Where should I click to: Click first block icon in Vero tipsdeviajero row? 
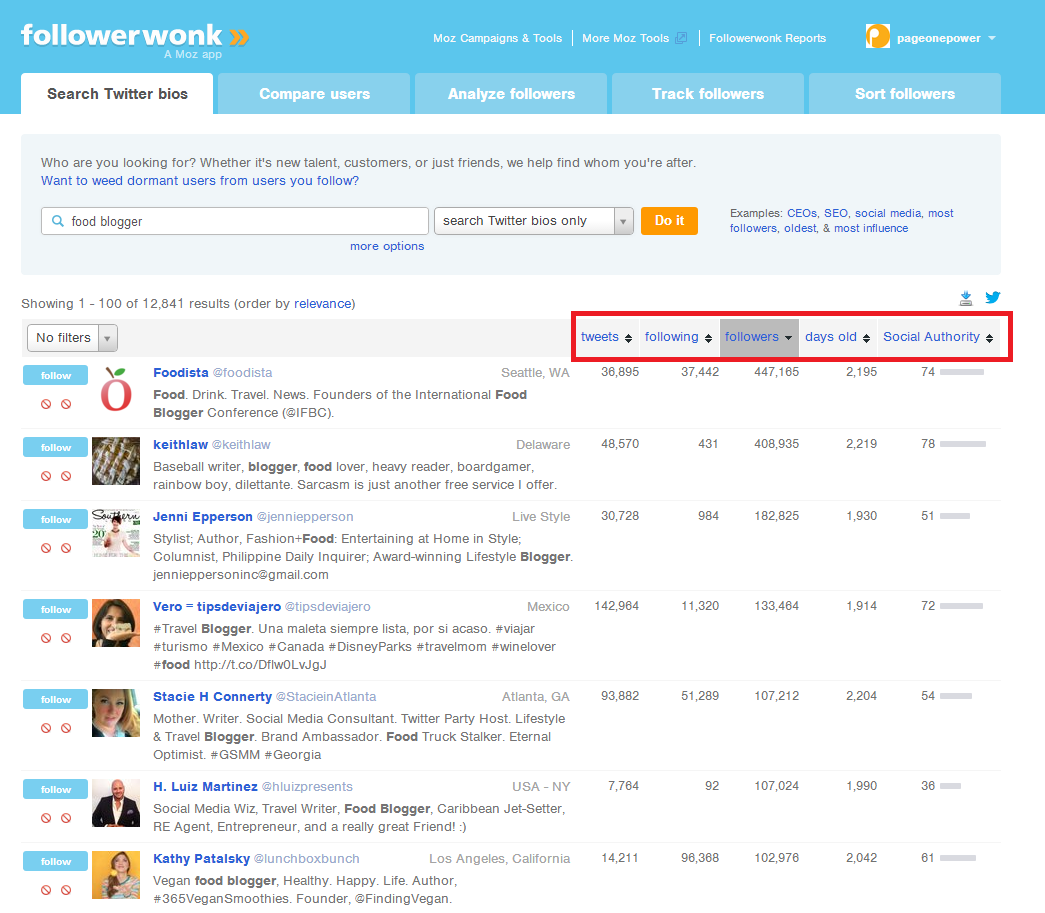click(x=46, y=638)
